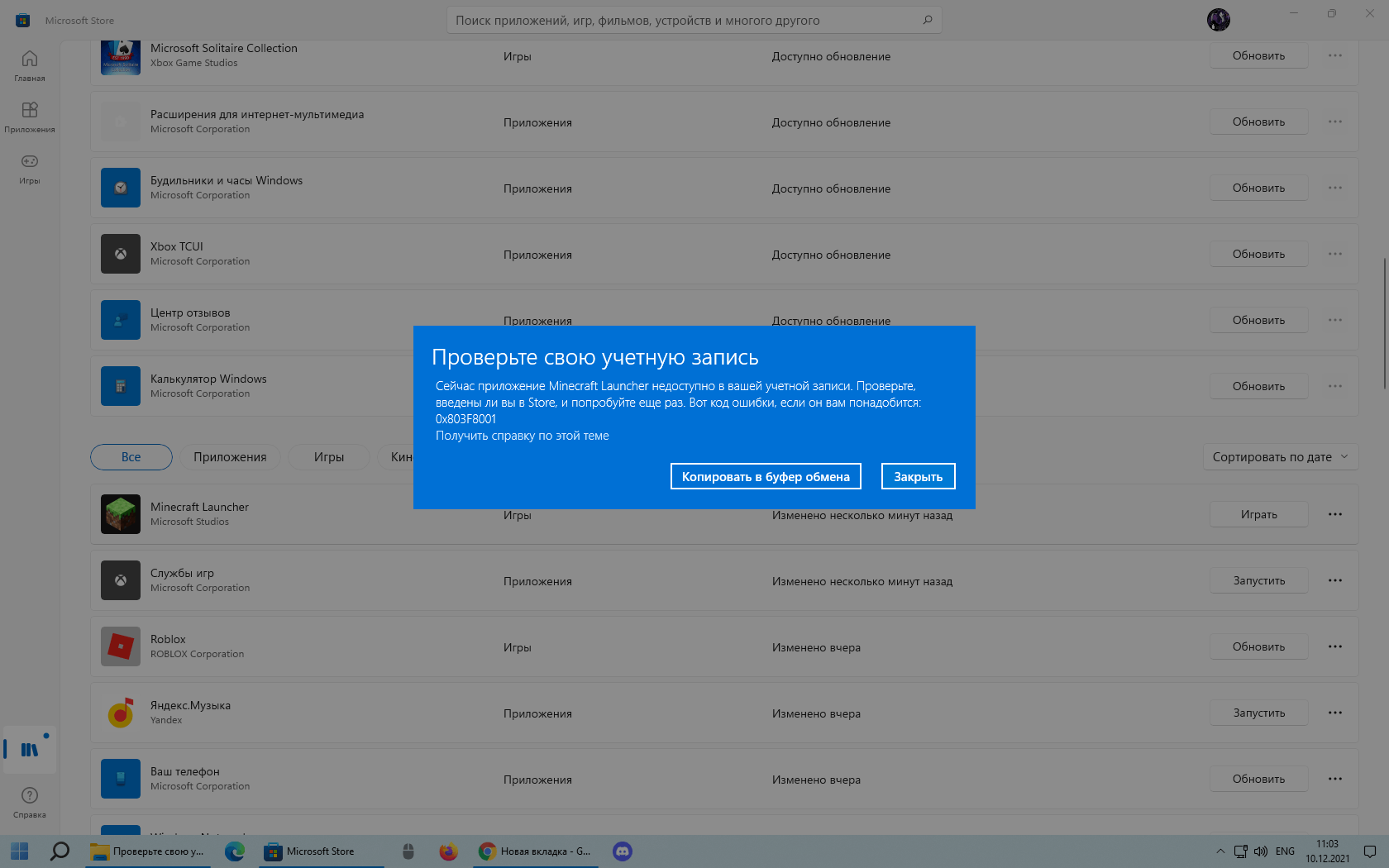Click Запустить for Яндекс.Музыка
Viewport: 1389px width, 868px height.
1258,713
